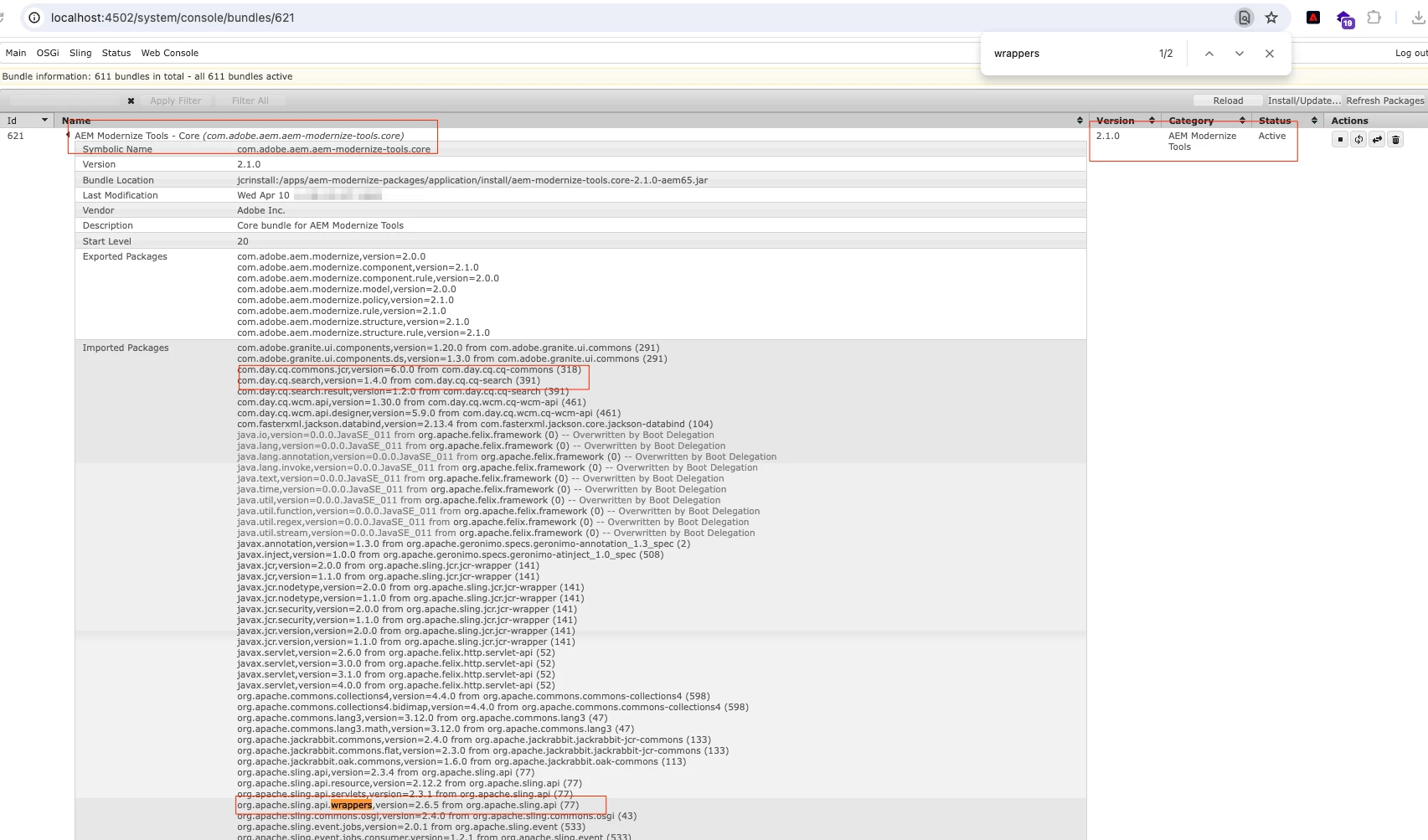Image resolution: width=1428 pixels, height=840 pixels.
Task: Open the Main menu
Action: 16,53
